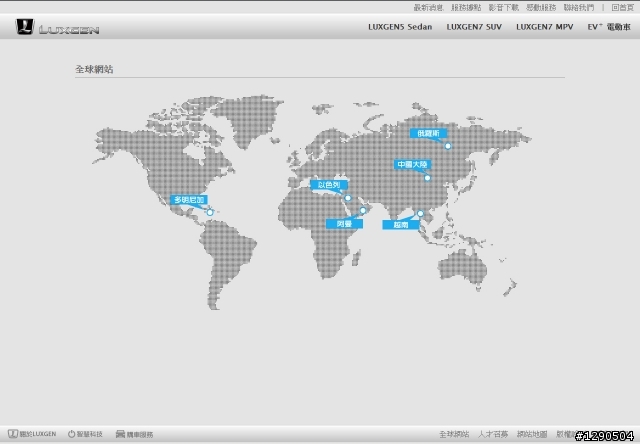Screen dimensions: 640x444
Task: Select the 中國大陸 label on the map
Action: point(412,164)
